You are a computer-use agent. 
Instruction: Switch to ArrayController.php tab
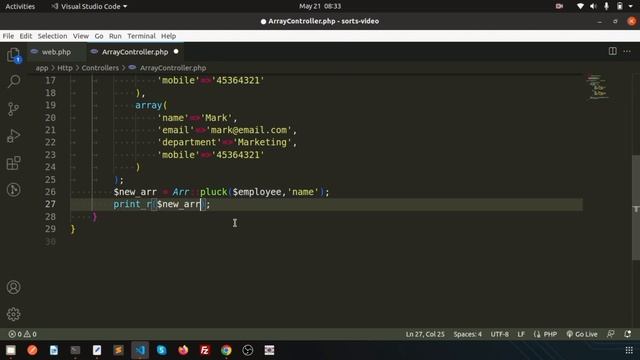[x=135, y=52]
